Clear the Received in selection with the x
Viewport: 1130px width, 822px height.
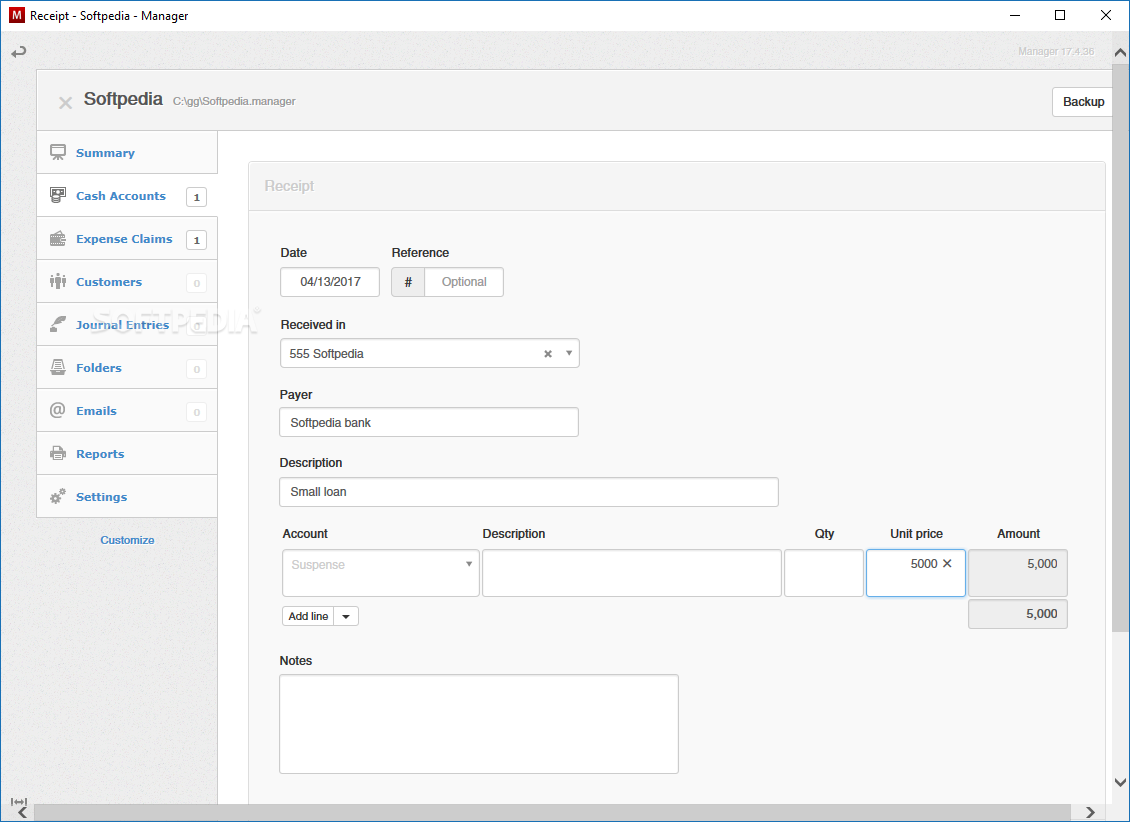point(548,354)
